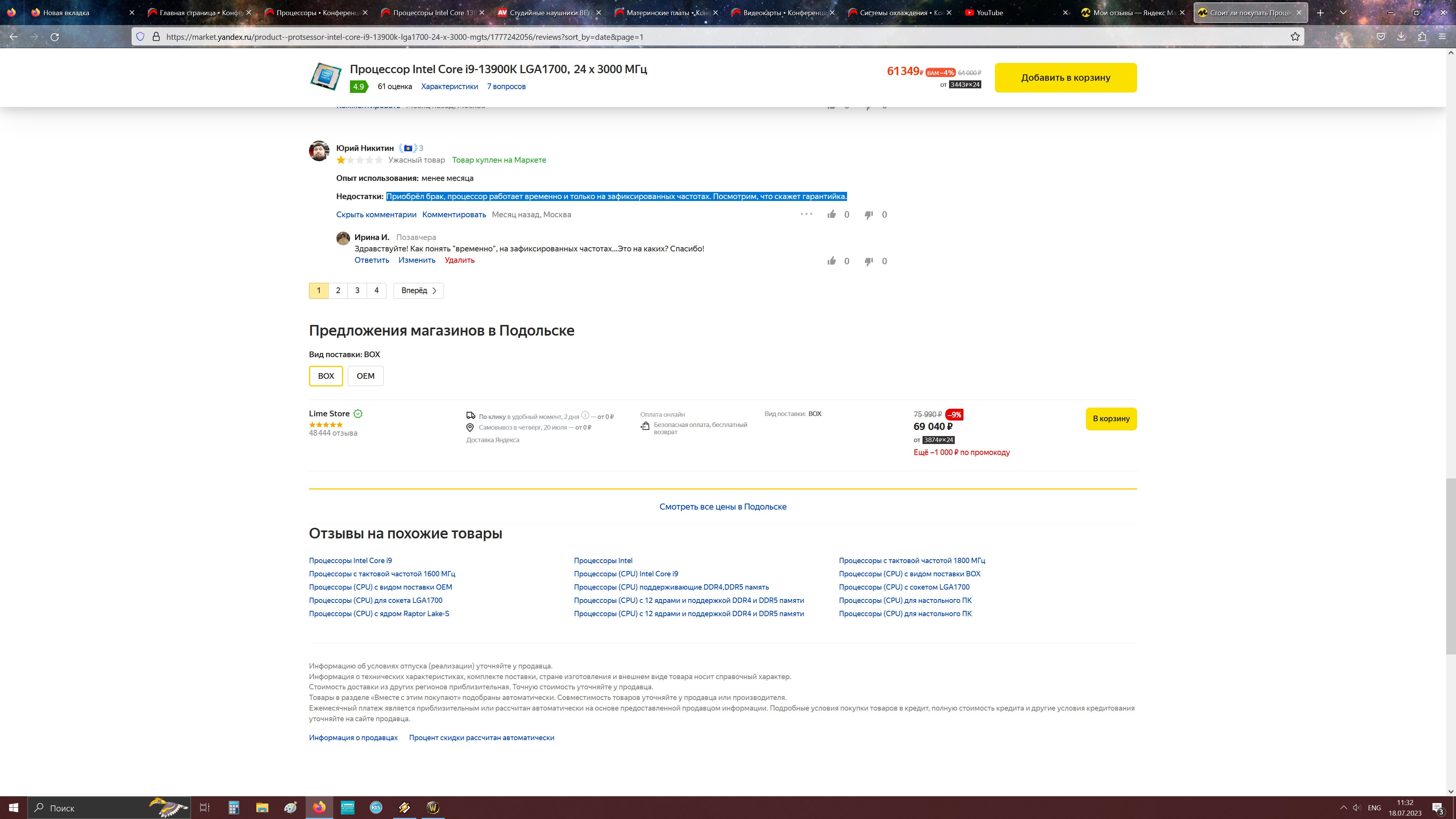Image resolution: width=1456 pixels, height=819 pixels.
Task: Switch to Мои отзывы Яндекс tab
Action: [1130, 13]
